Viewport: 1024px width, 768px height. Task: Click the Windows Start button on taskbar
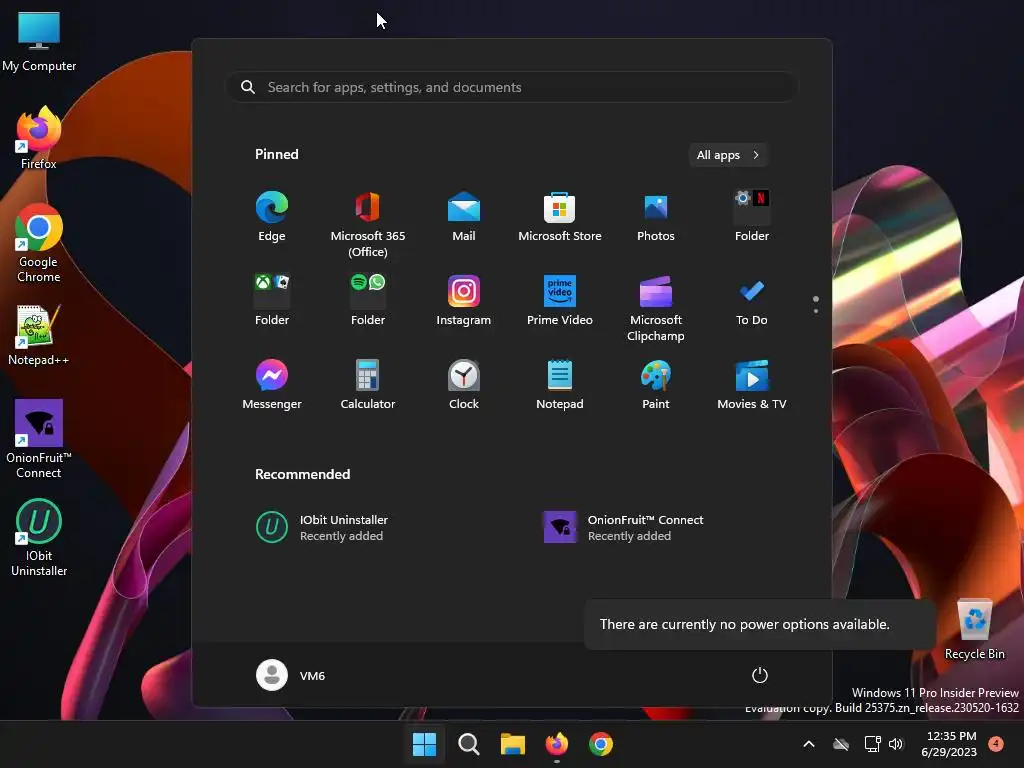point(424,744)
